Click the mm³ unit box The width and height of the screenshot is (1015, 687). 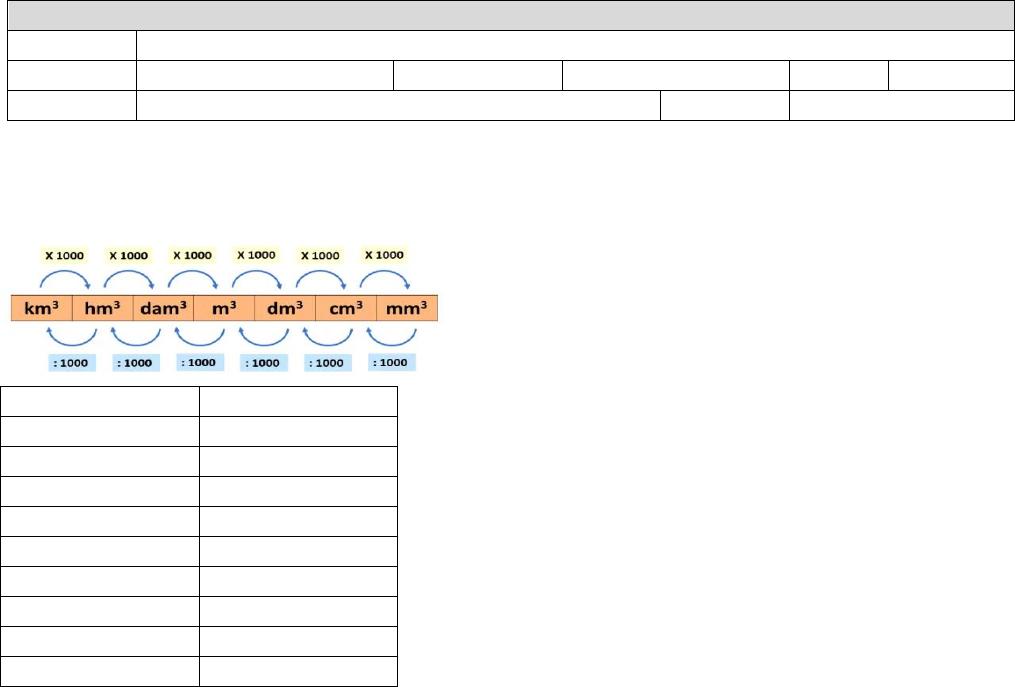(407, 309)
